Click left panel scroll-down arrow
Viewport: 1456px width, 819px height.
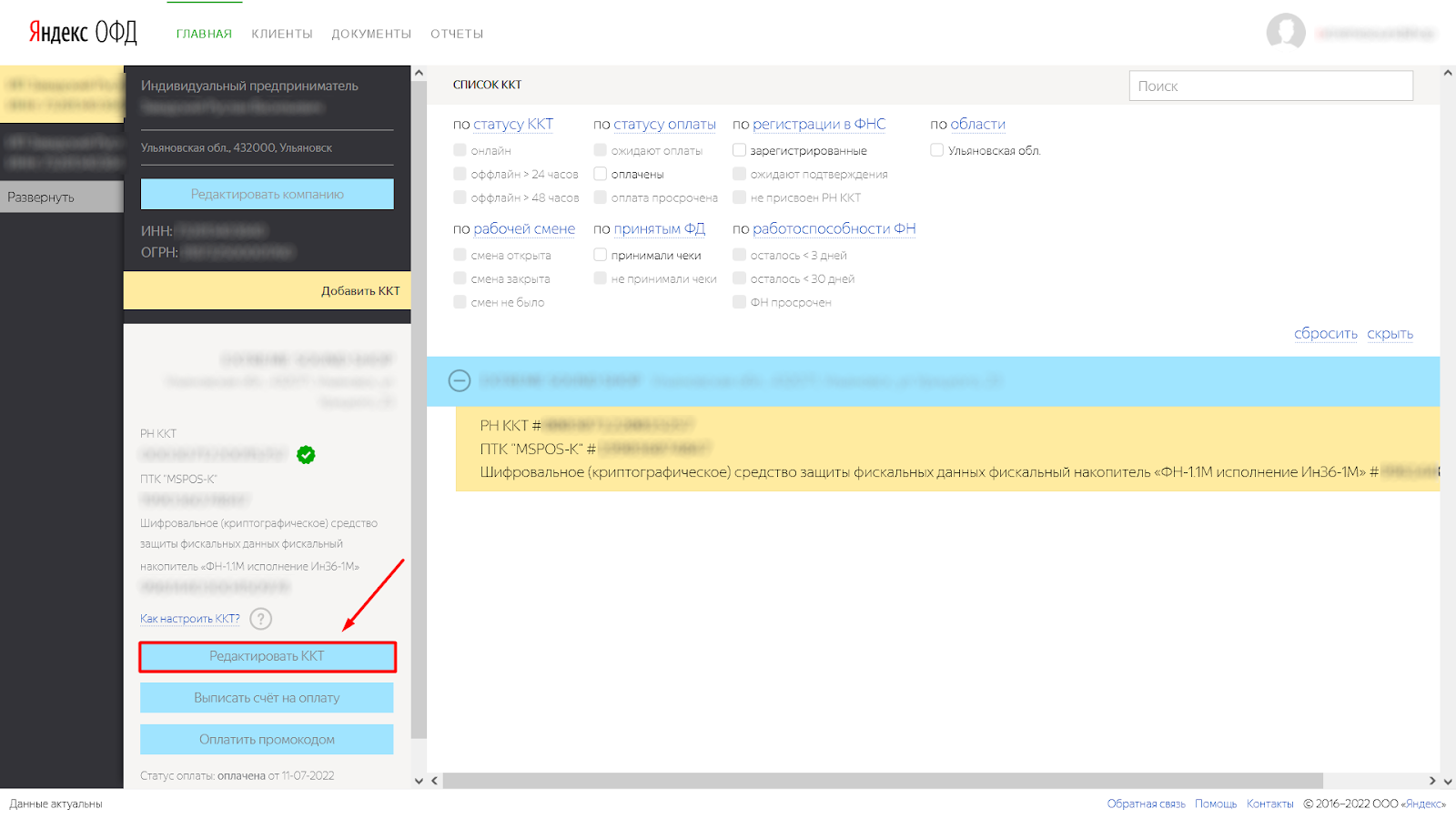(419, 781)
